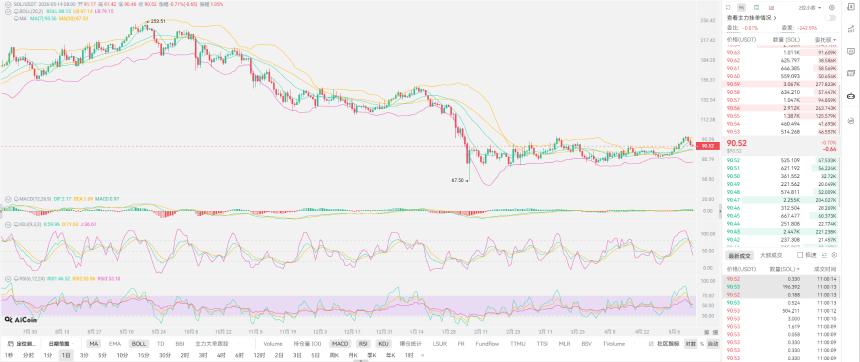Select the 1日 timeframe

(x=66, y=355)
